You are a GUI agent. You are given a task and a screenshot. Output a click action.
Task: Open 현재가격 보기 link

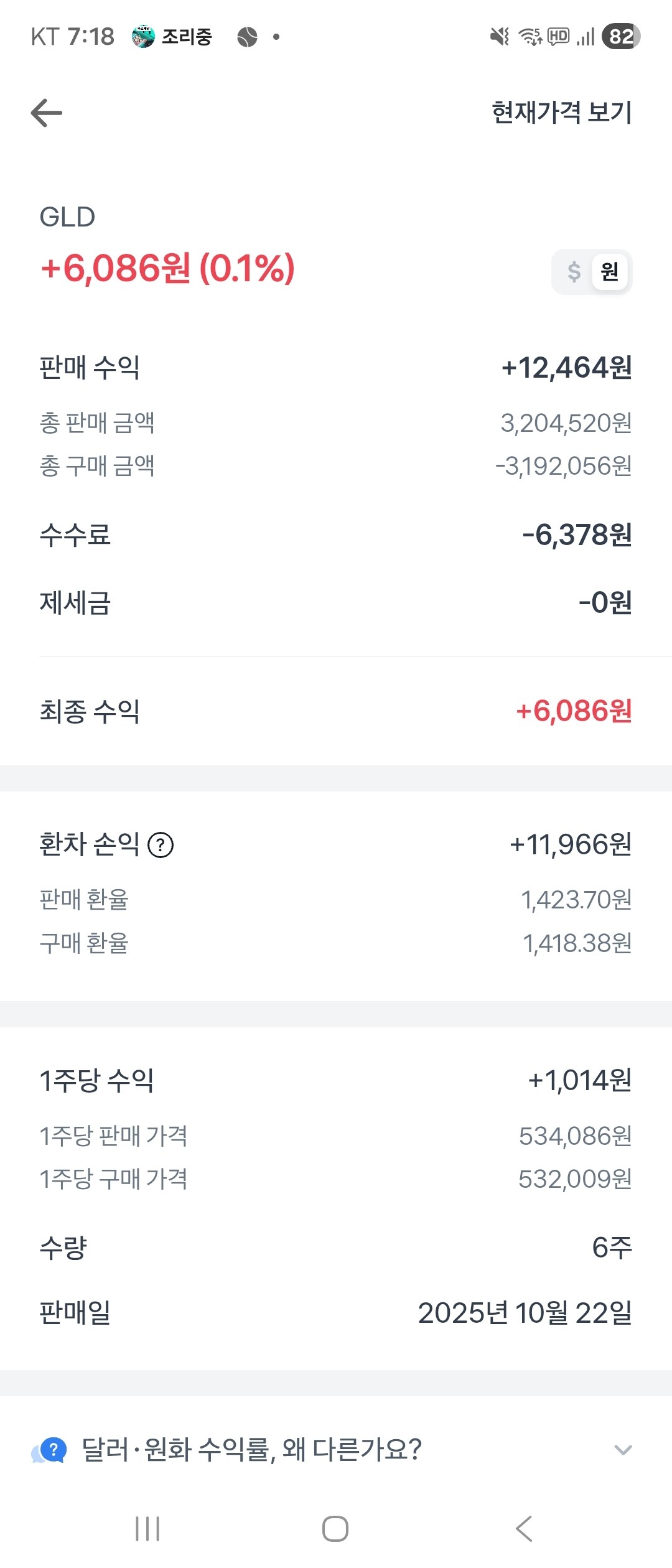pos(561,113)
